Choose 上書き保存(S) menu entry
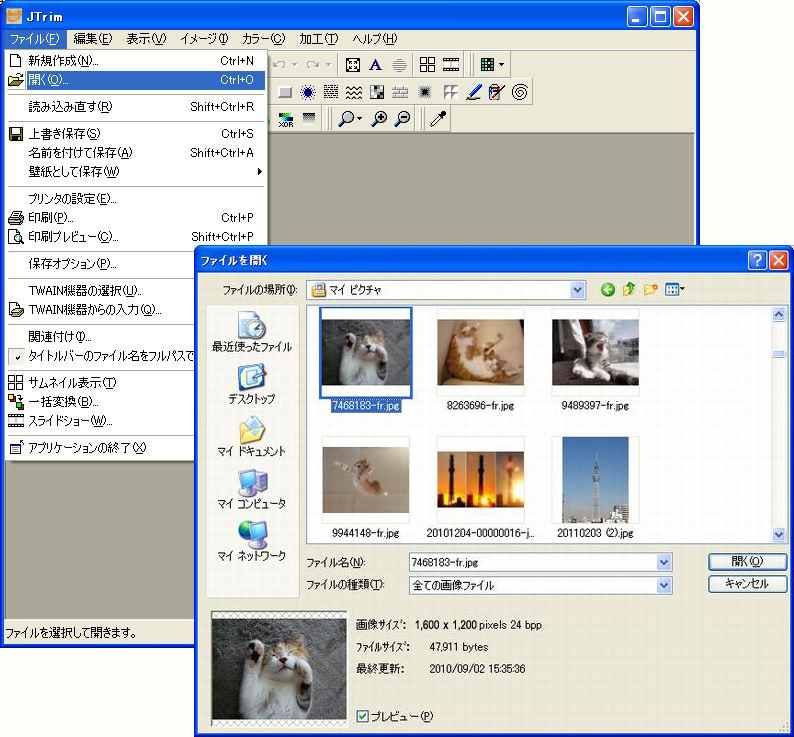Viewport: 794px width, 737px height. (x=136, y=134)
